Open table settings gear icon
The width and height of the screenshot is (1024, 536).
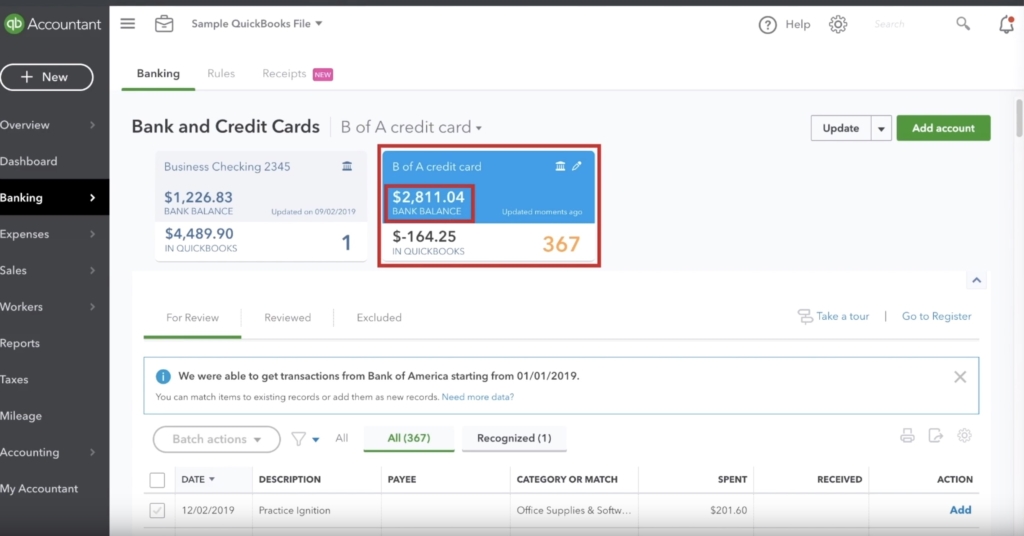tap(965, 435)
